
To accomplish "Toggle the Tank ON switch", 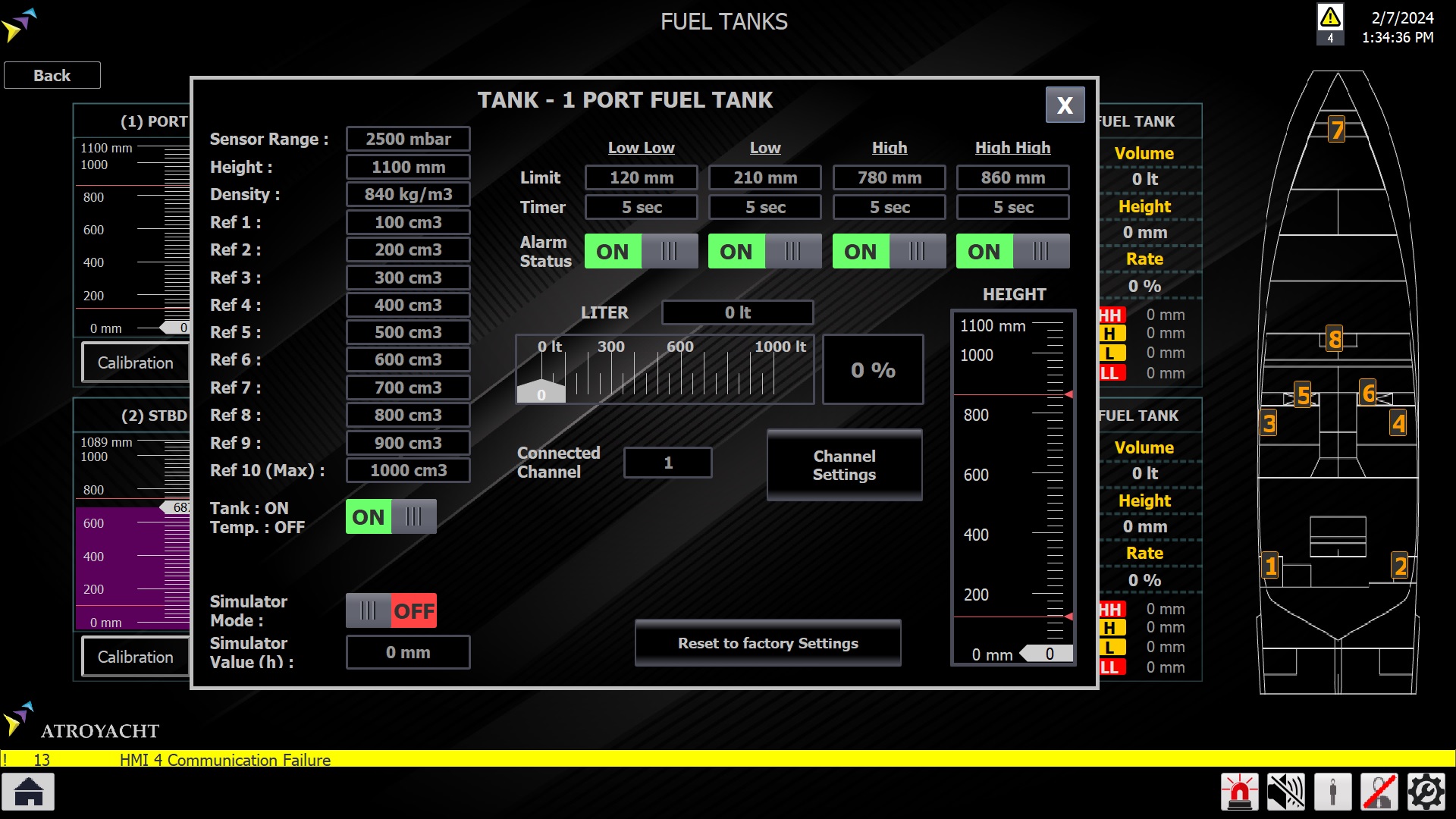I will pos(391,517).
